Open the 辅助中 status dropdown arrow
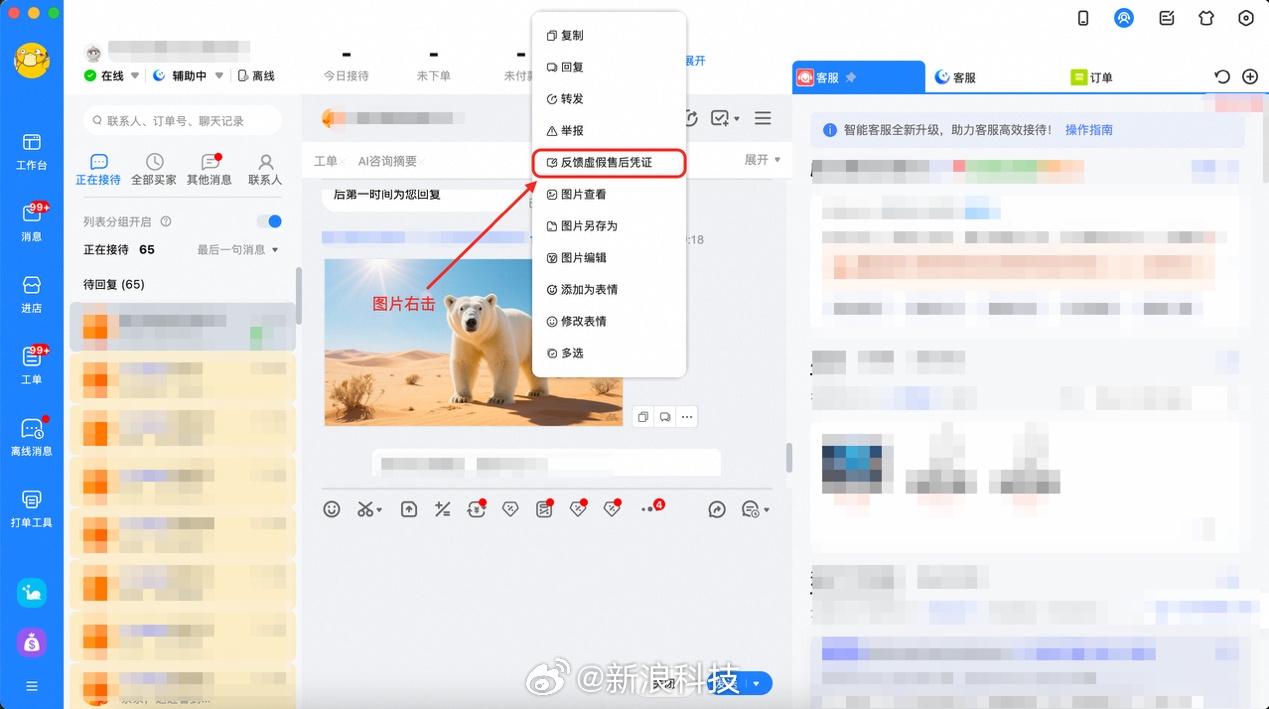This screenshot has width=1269, height=709. coord(219,76)
